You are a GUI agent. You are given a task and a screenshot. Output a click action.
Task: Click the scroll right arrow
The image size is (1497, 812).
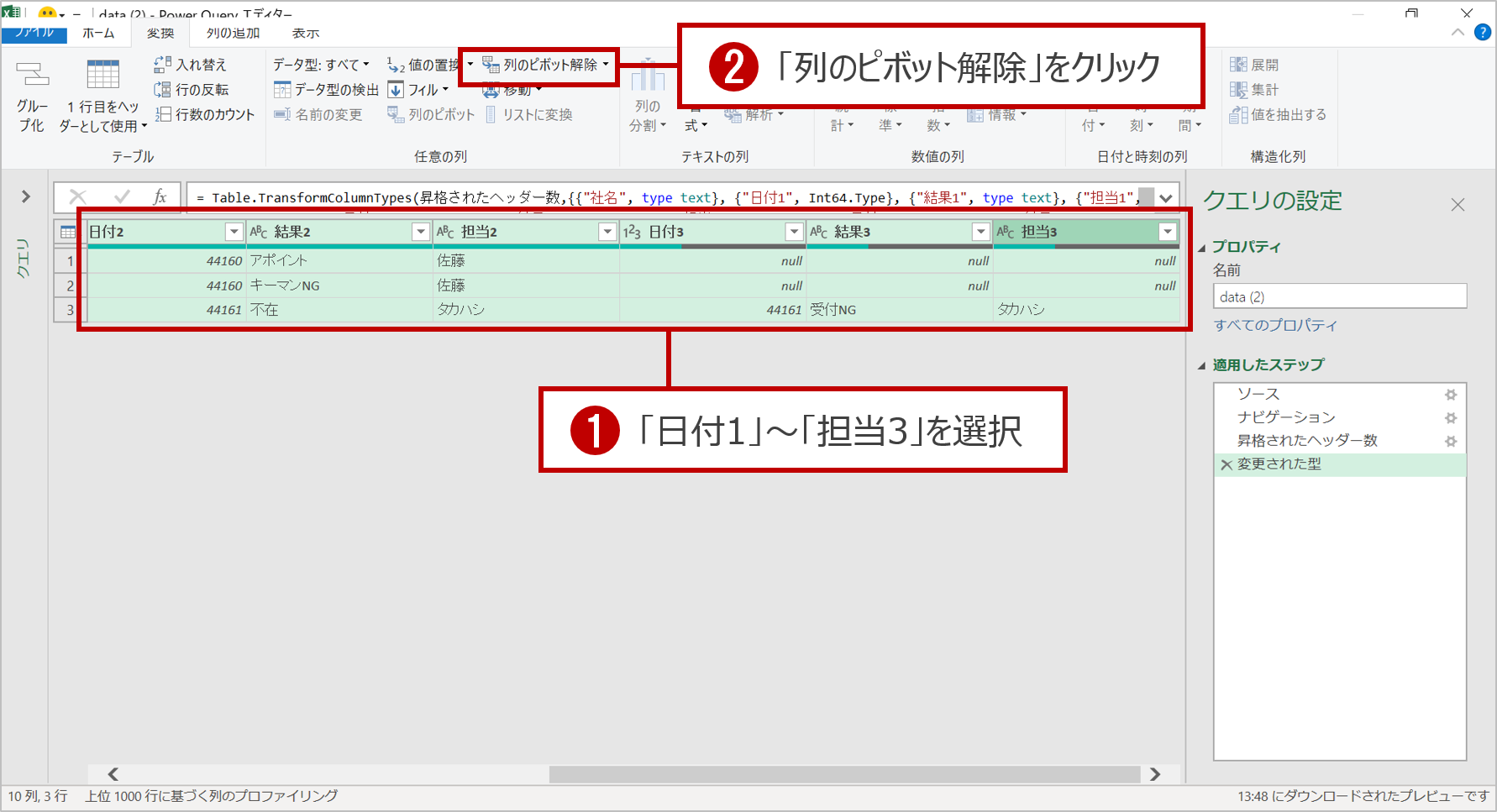1155,773
